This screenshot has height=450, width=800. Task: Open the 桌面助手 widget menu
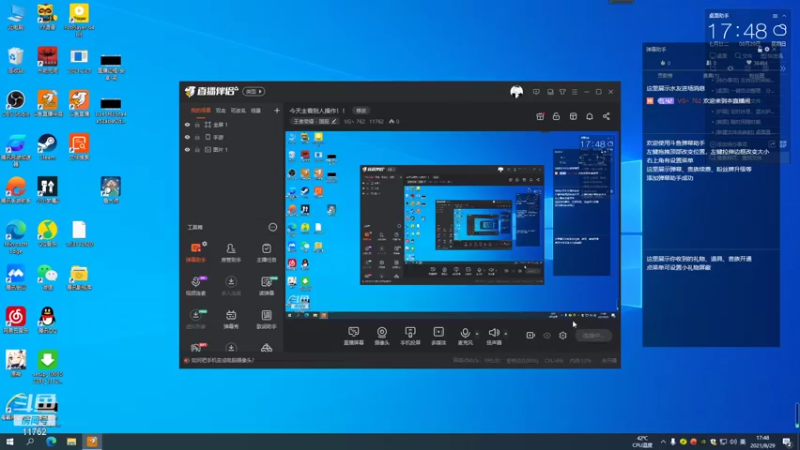(775, 16)
